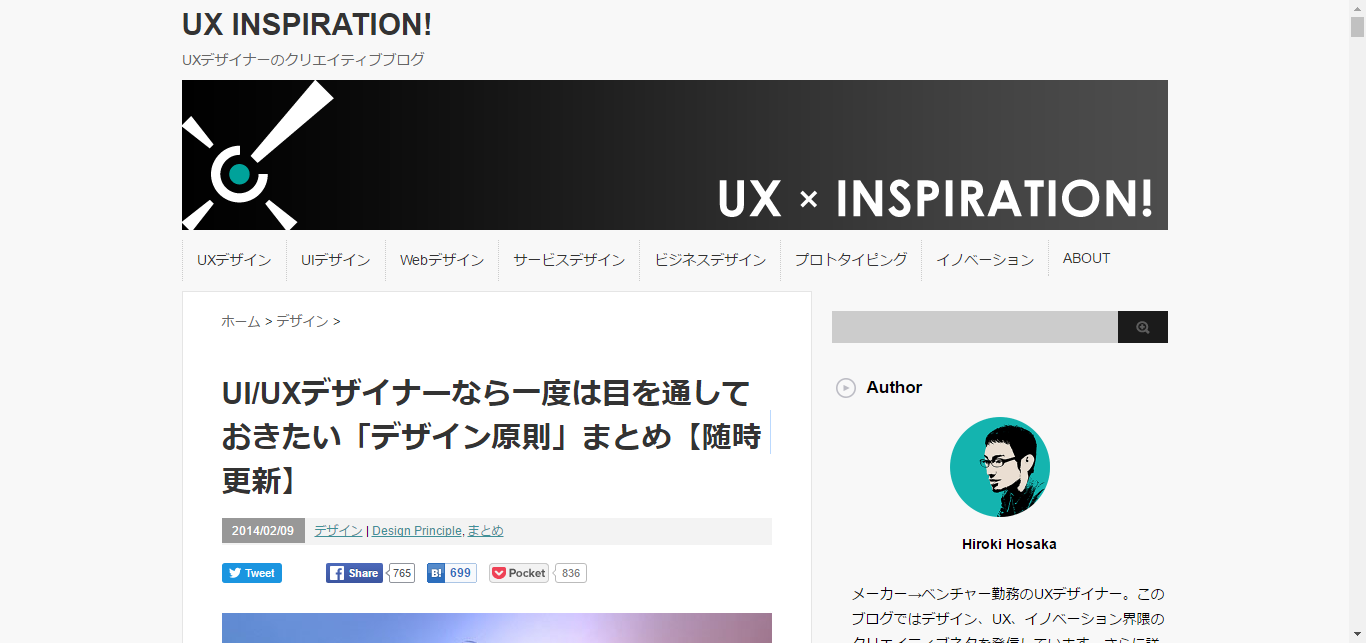Click the Hatena bookmark B! button
The width and height of the screenshot is (1366, 643).
pyautogui.click(x=451, y=573)
